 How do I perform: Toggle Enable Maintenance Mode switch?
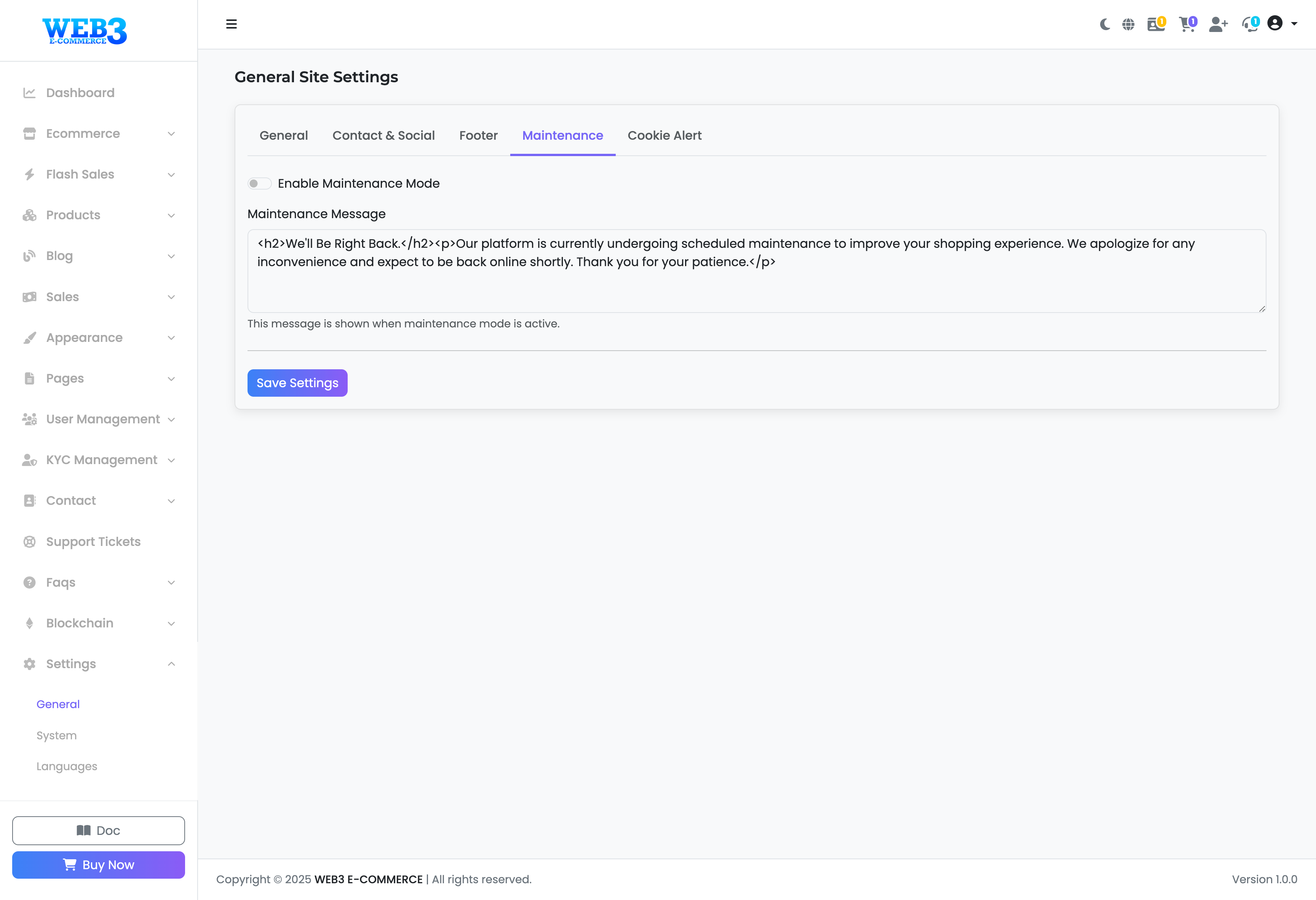[259, 184]
